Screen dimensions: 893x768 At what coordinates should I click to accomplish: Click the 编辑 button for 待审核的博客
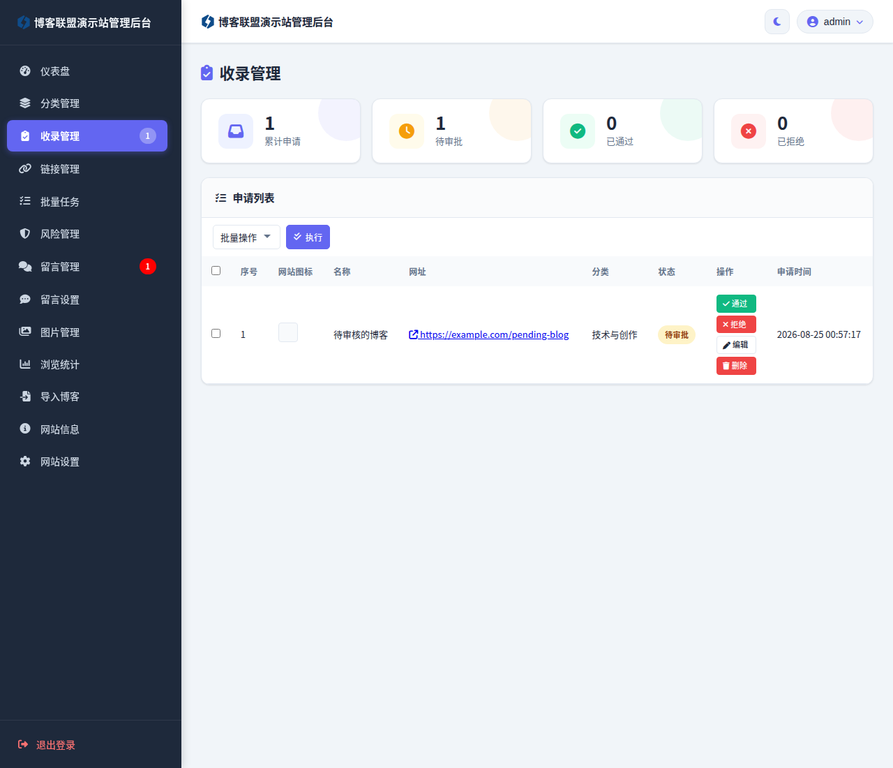click(x=736, y=345)
